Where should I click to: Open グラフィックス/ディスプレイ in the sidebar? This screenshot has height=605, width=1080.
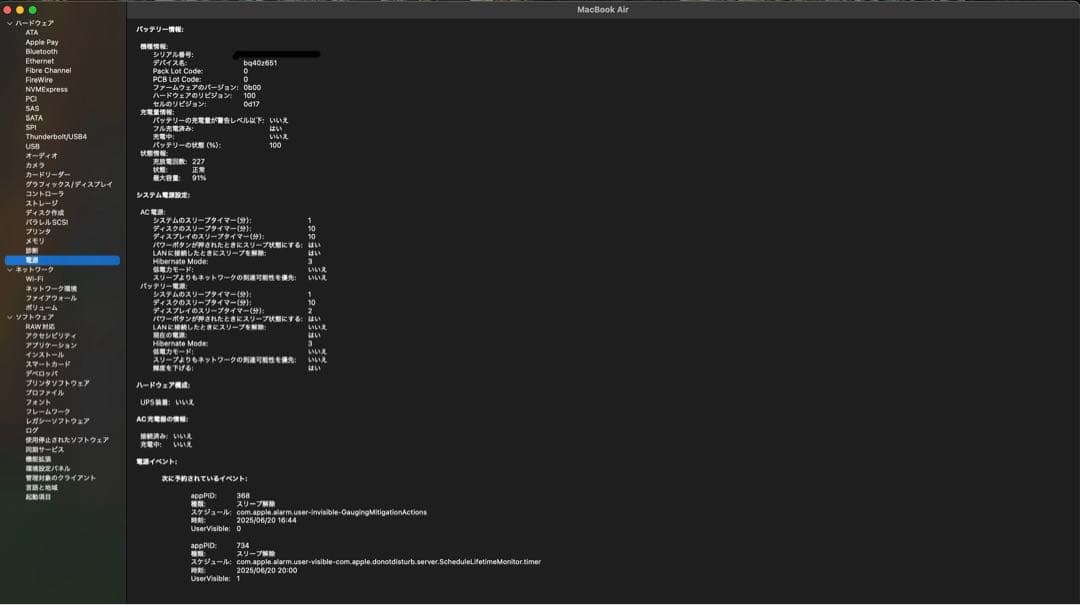(69, 184)
